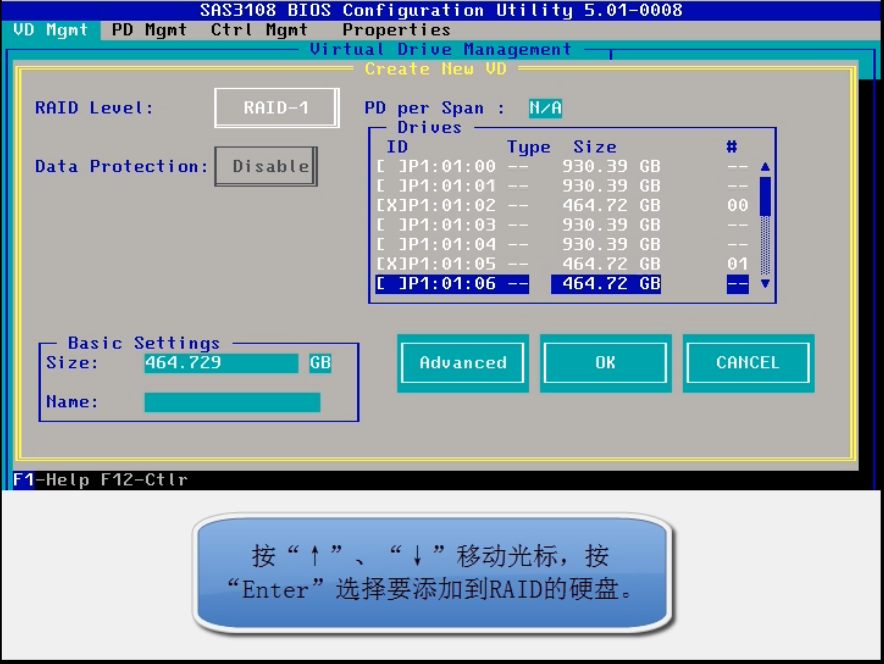This screenshot has width=884, height=664.
Task: Click the Virtual Drive Management heading
Action: tap(440, 49)
